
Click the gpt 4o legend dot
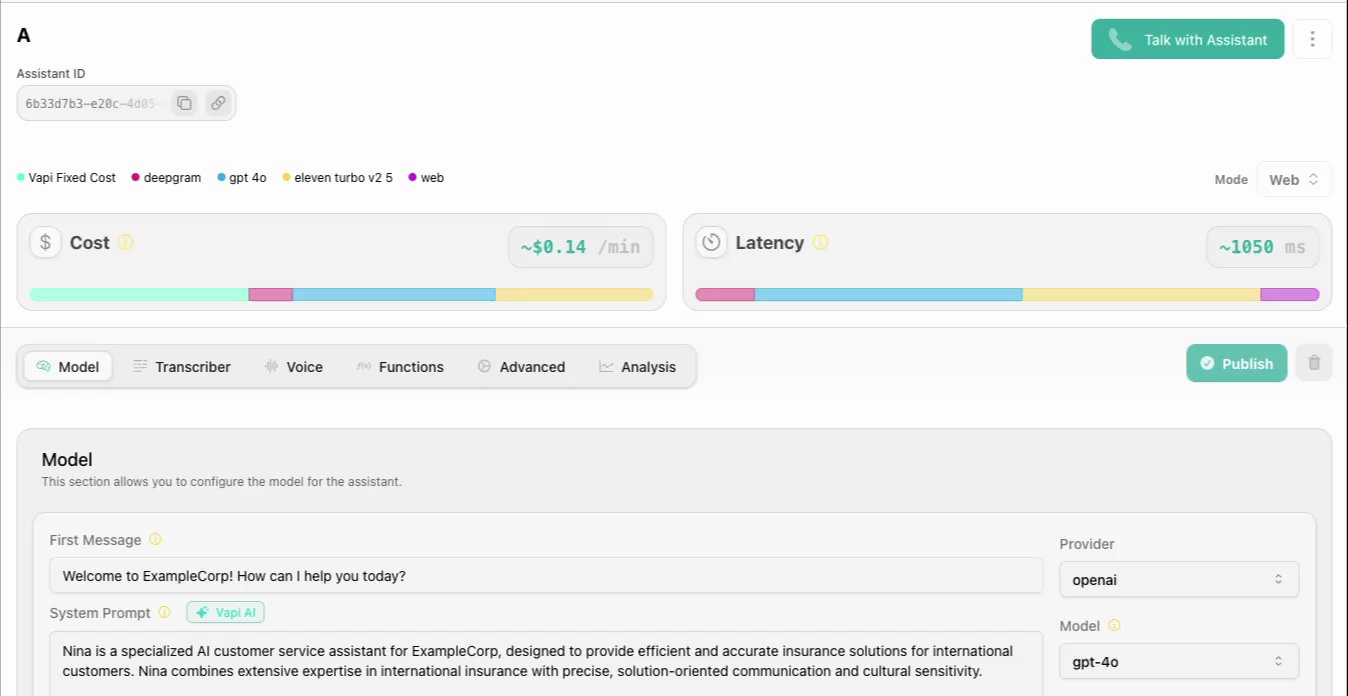pyautogui.click(x=221, y=178)
